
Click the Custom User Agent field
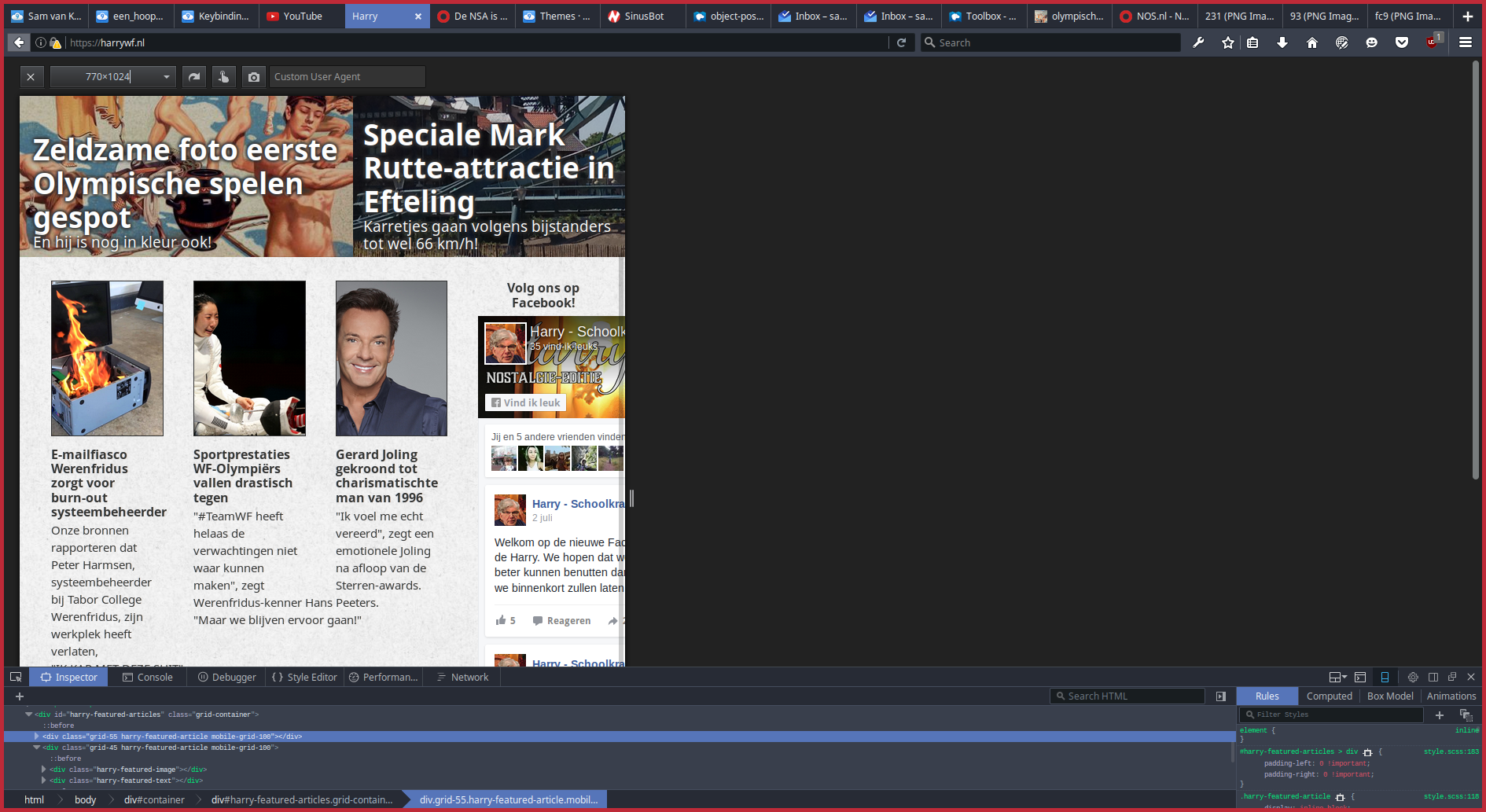click(347, 77)
